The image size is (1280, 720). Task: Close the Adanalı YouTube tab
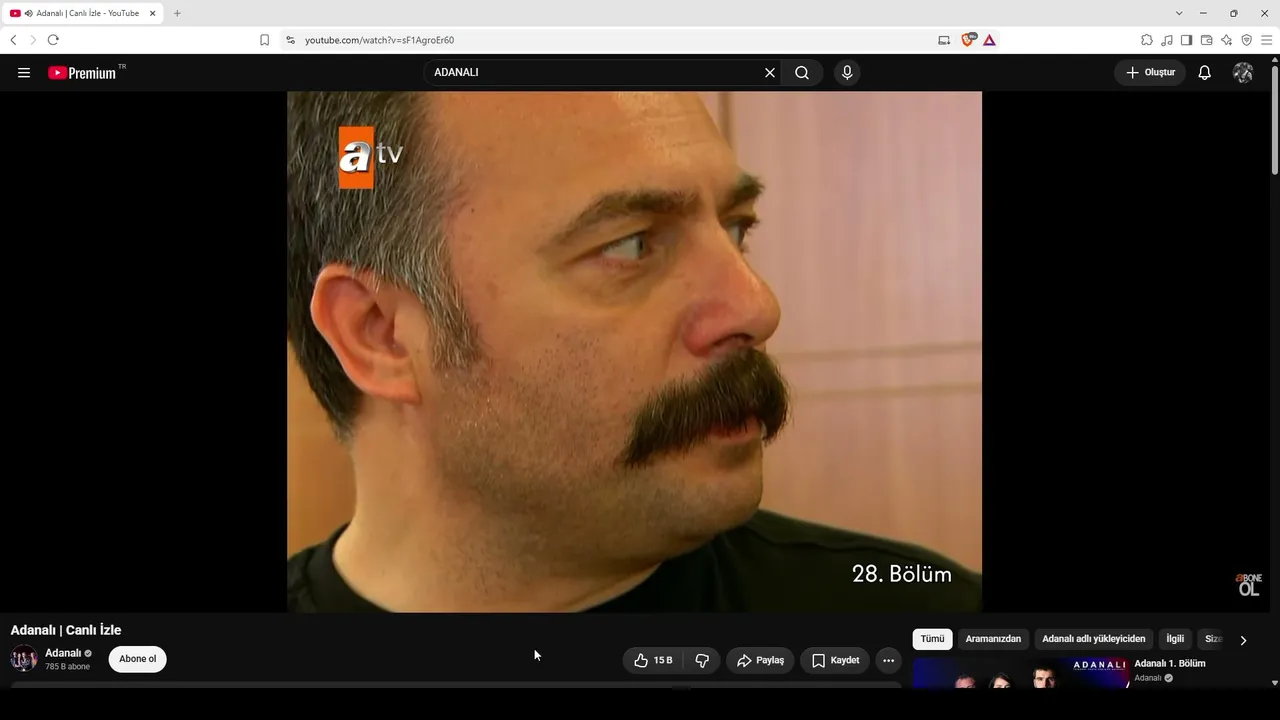tap(153, 13)
